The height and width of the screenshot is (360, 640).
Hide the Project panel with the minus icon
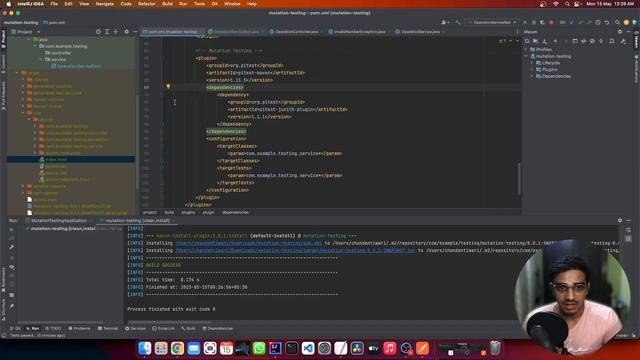pos(135,32)
